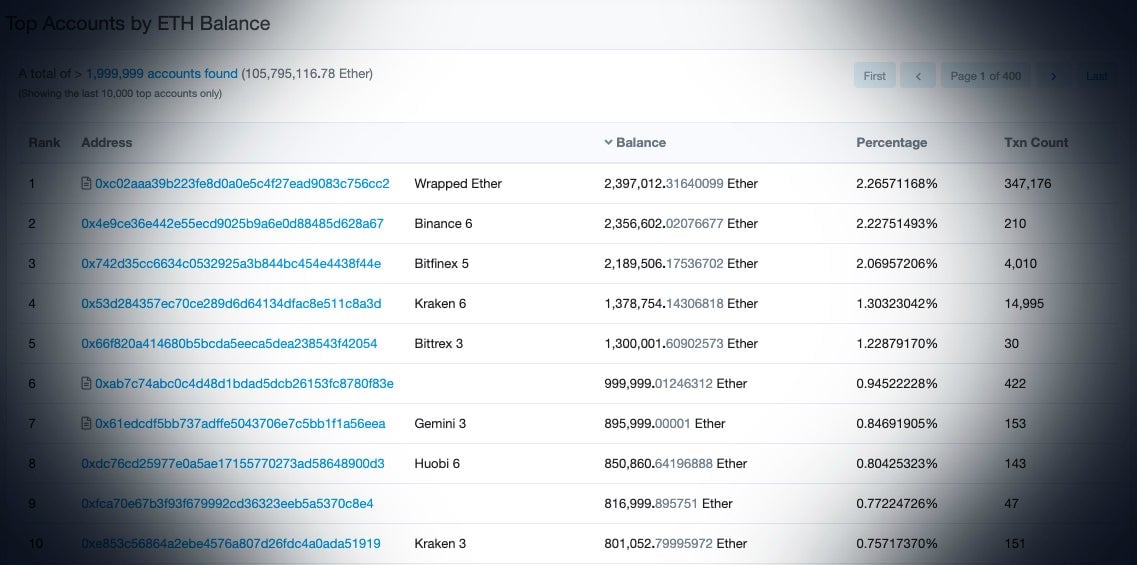Viewport: 1137px width, 565px height.
Task: Click transaction count 4,010
Action: click(1021, 263)
